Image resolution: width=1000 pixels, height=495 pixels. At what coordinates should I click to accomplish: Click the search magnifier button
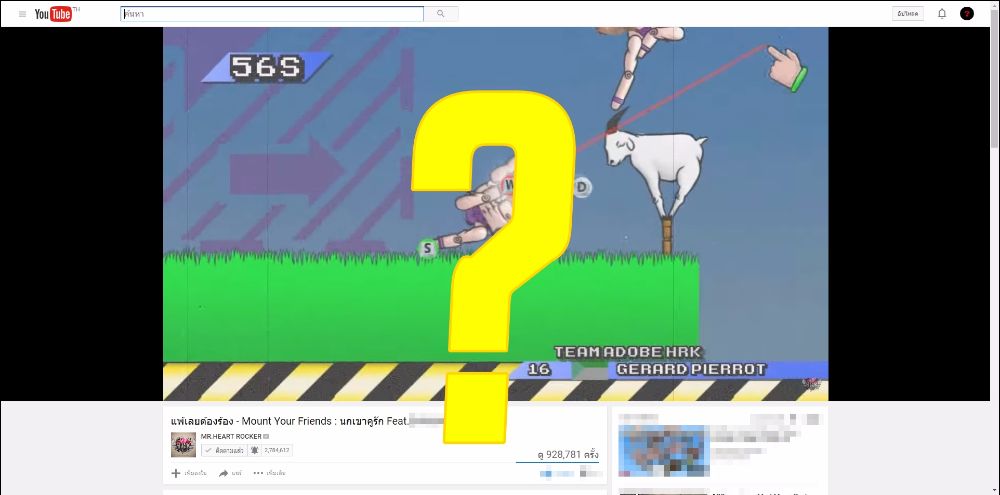click(440, 14)
